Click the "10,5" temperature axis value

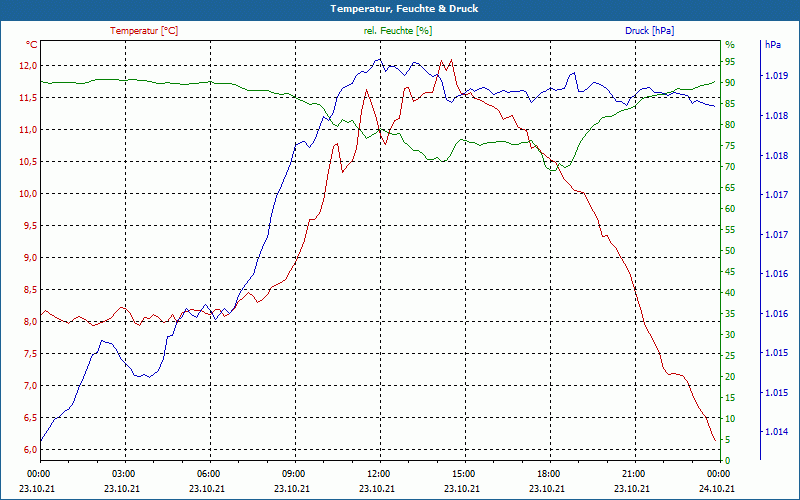[x=28, y=162]
